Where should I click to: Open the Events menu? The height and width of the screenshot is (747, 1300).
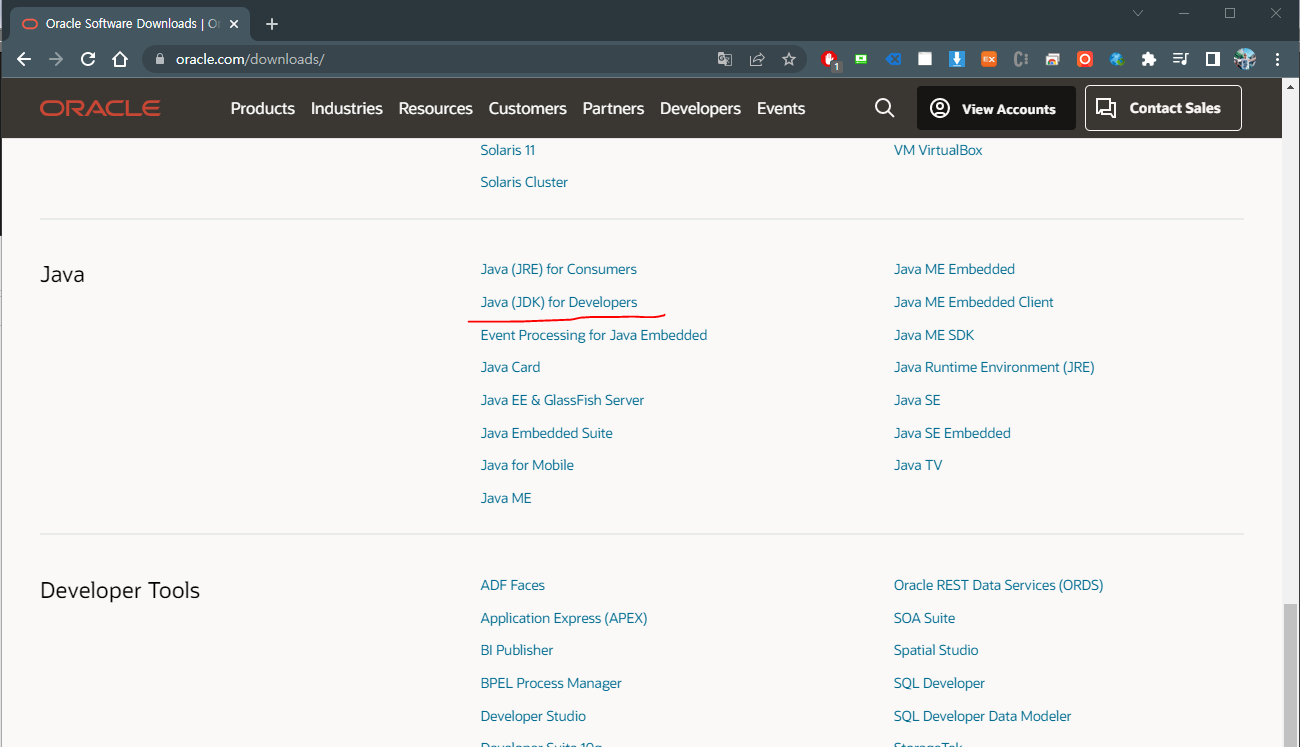point(781,108)
